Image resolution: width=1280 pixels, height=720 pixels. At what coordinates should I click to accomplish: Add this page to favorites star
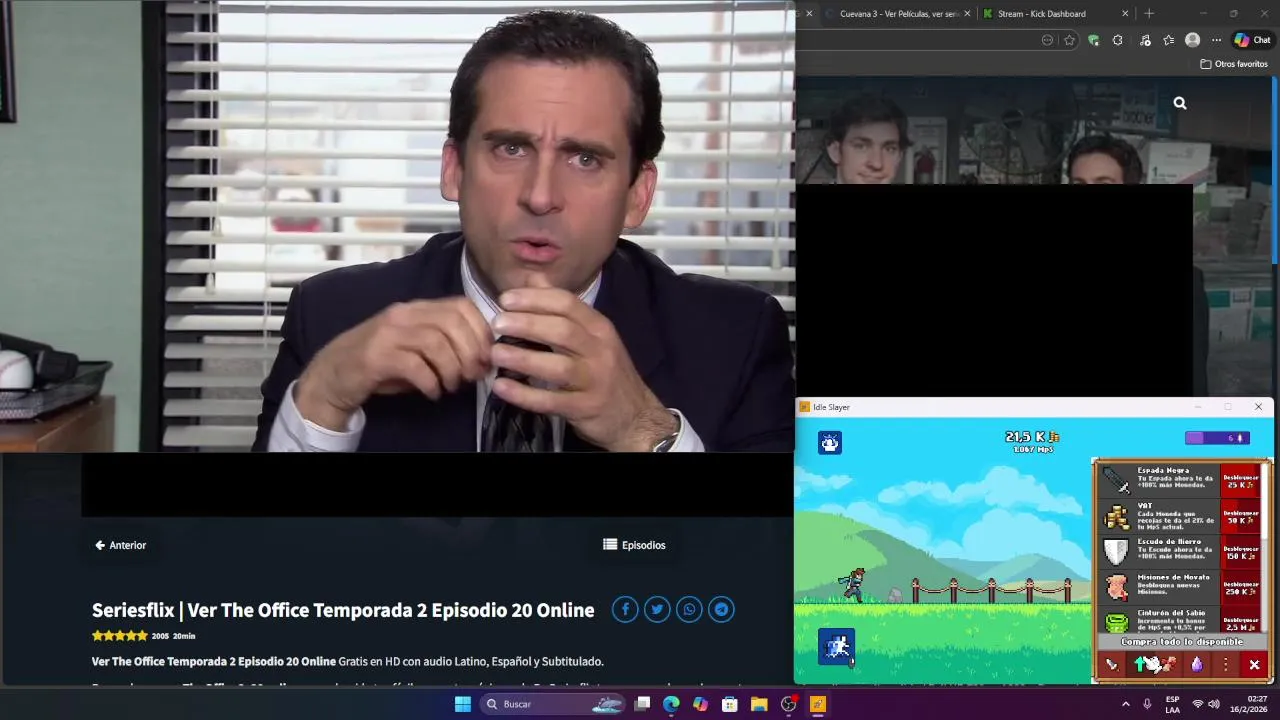(x=1070, y=40)
